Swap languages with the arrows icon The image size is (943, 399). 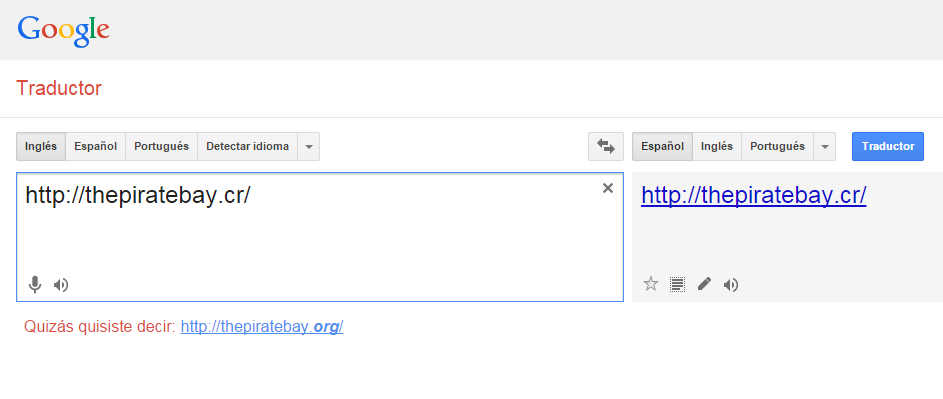click(606, 146)
